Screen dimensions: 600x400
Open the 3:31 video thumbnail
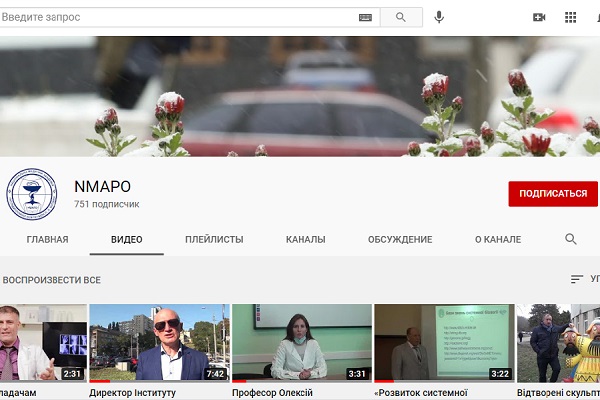(302, 343)
